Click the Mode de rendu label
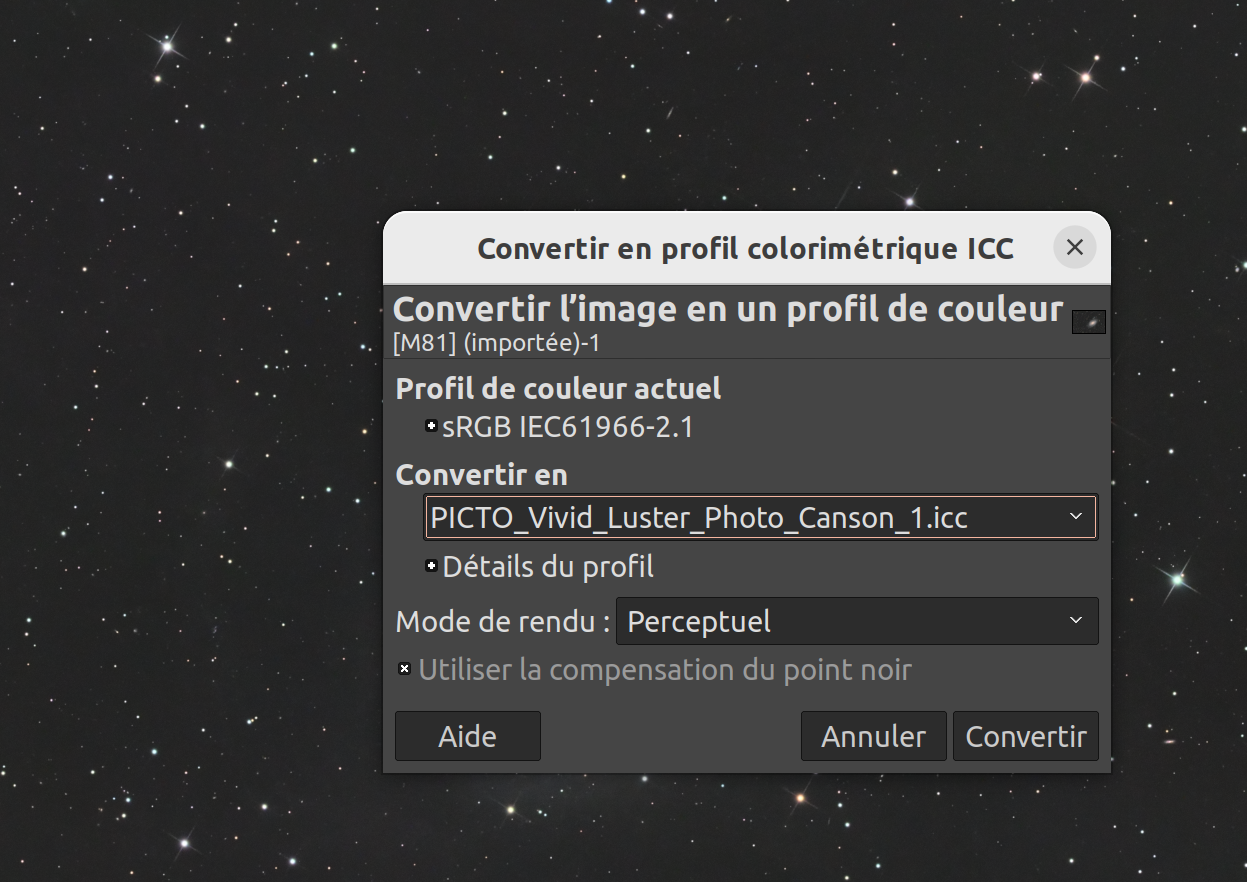The image size is (1247, 882). click(503, 621)
